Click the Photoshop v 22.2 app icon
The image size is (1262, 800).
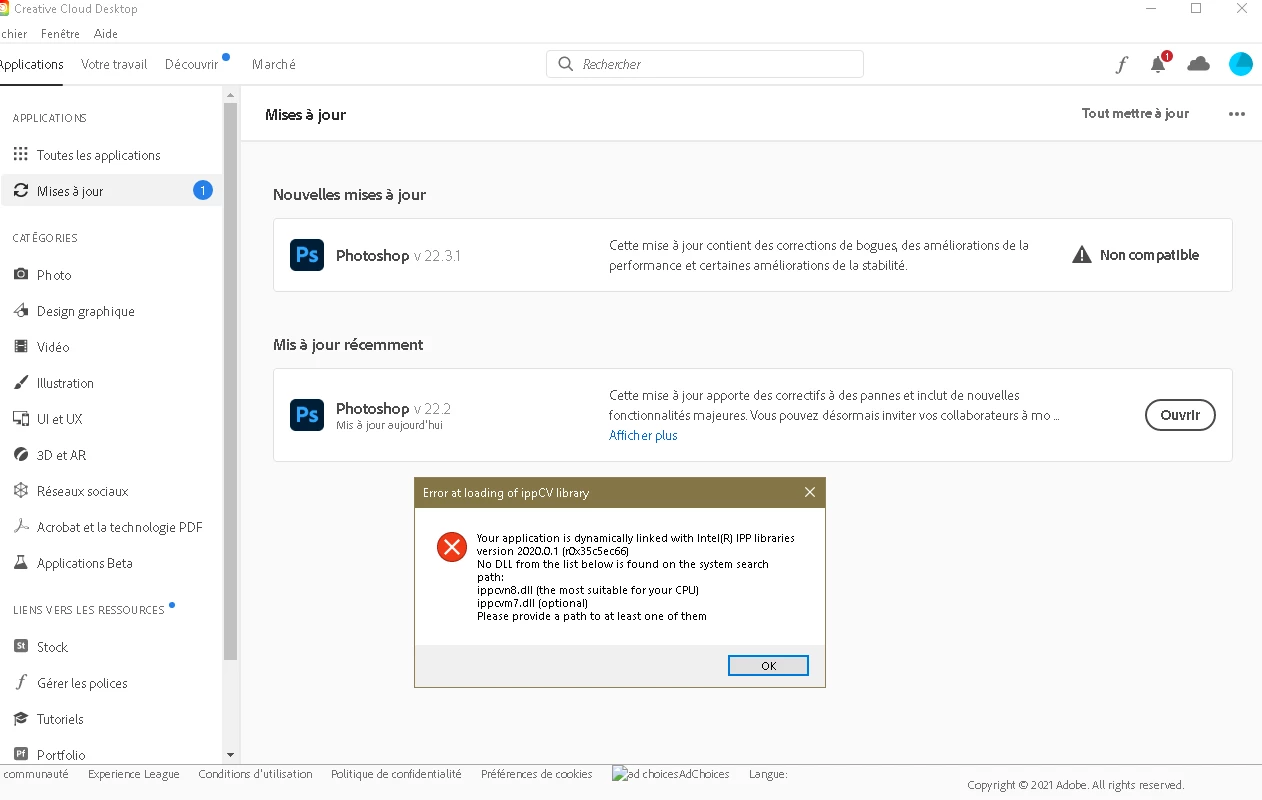[307, 414]
